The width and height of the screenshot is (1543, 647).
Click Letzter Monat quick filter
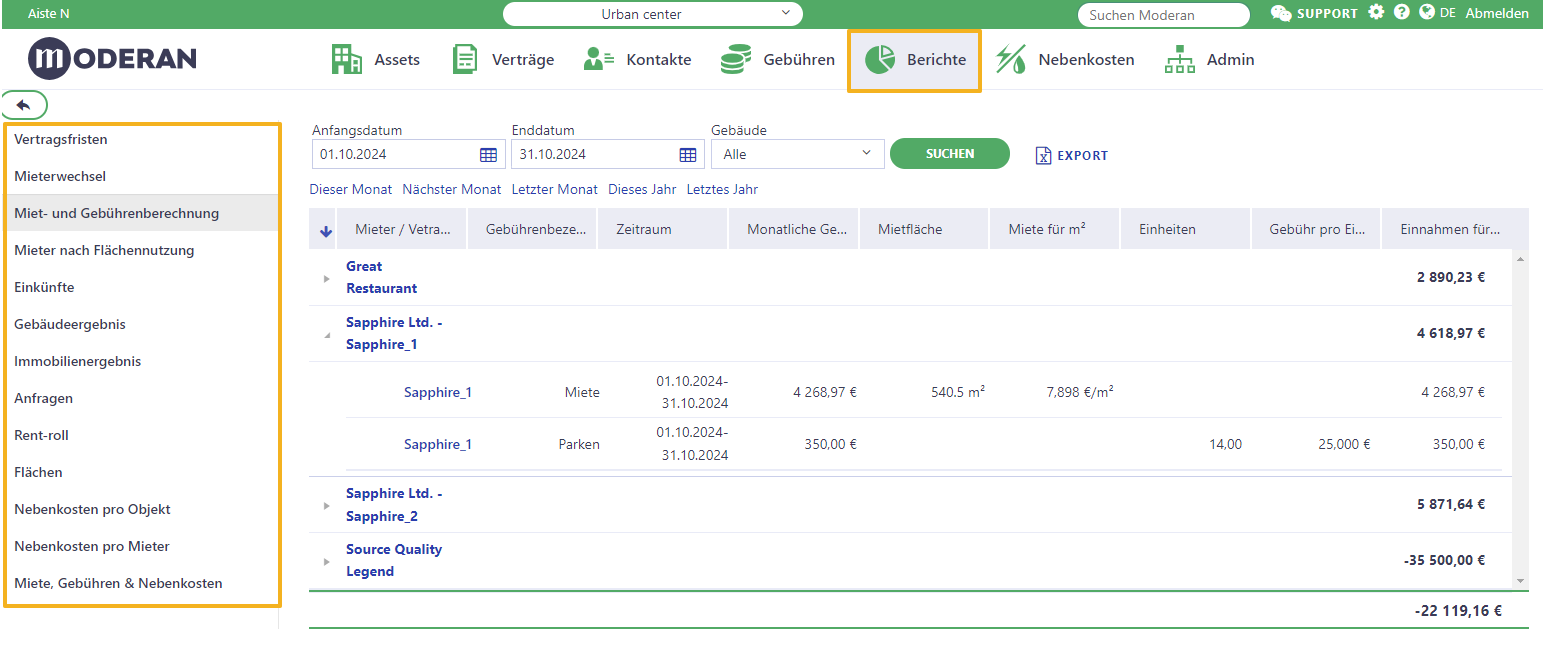tap(555, 189)
